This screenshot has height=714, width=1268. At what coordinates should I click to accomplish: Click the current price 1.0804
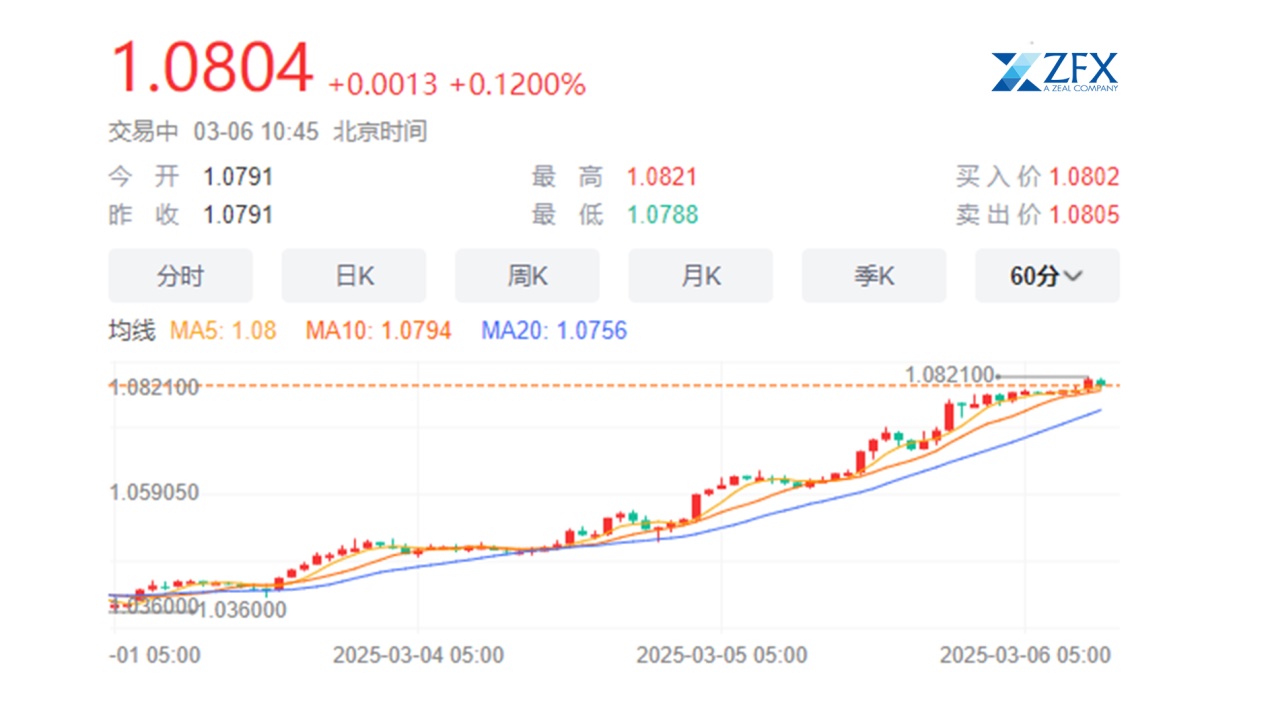212,71
